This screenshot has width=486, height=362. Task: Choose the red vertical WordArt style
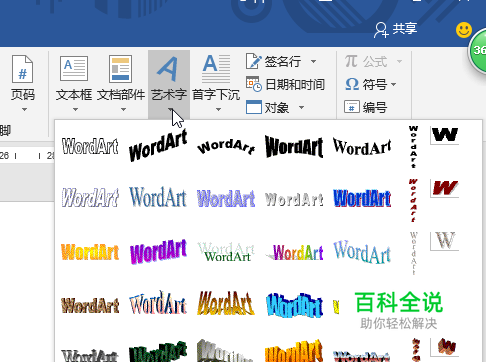[x=413, y=200]
